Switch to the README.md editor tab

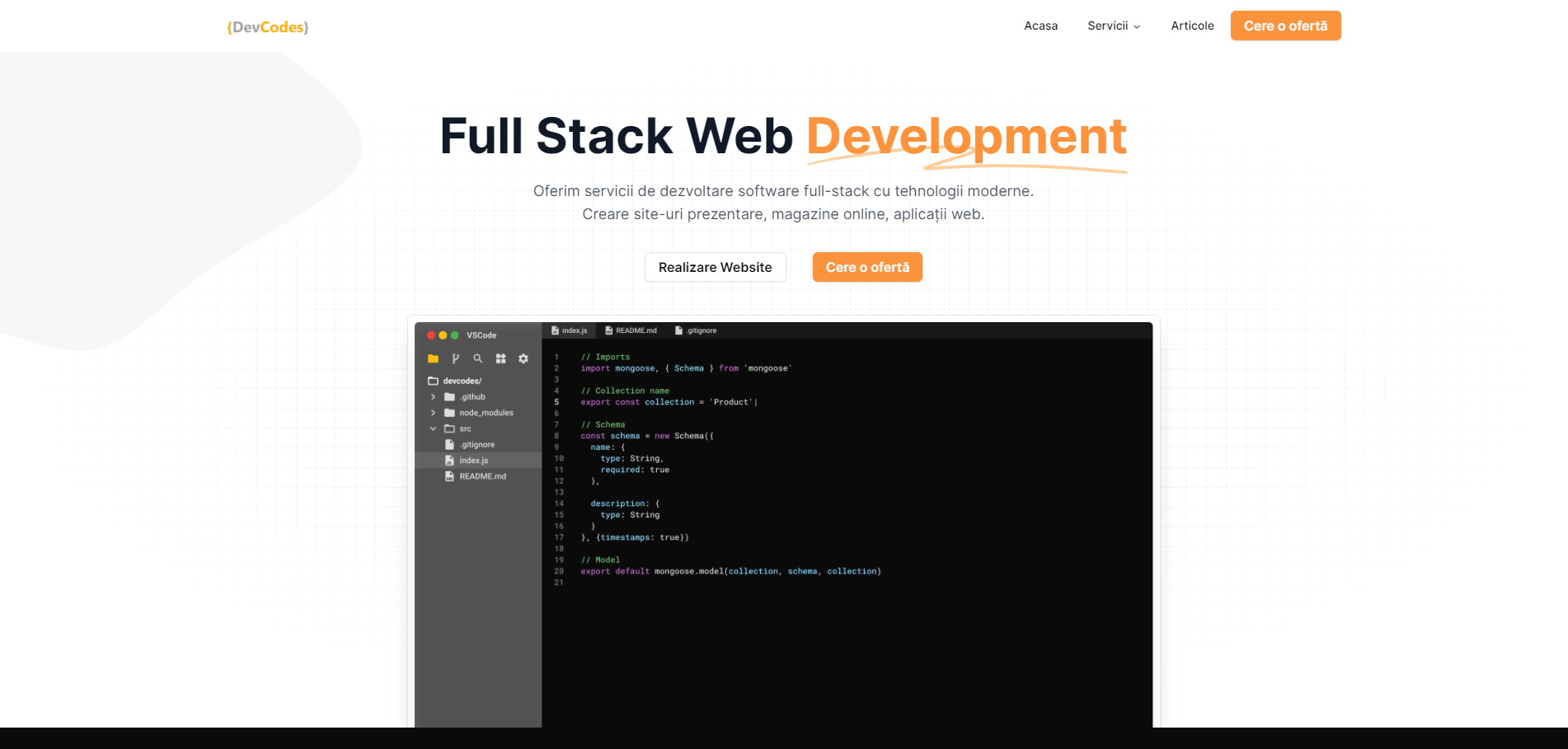[631, 330]
